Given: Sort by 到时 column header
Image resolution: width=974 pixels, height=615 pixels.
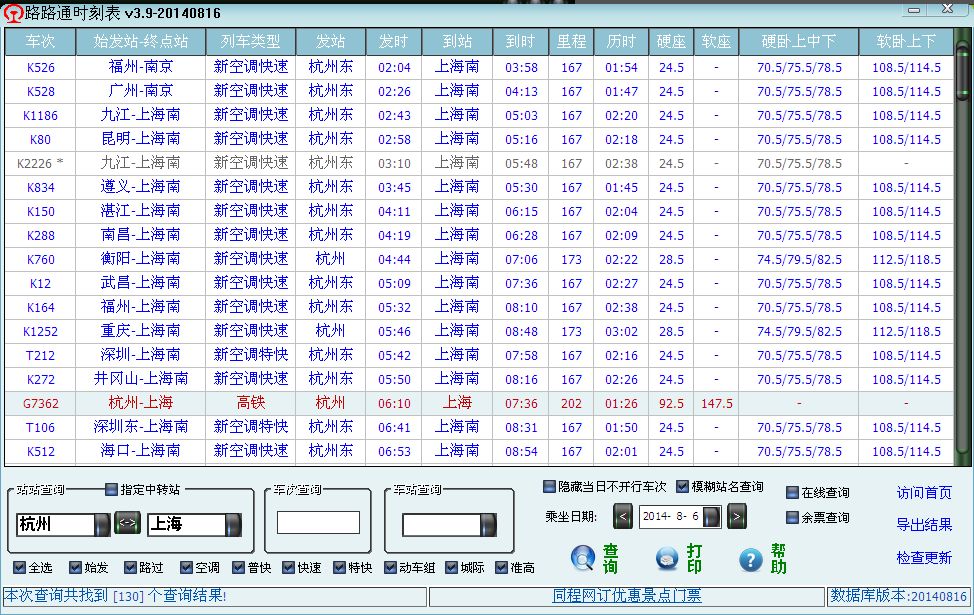Looking at the screenshot, I should [x=521, y=42].
